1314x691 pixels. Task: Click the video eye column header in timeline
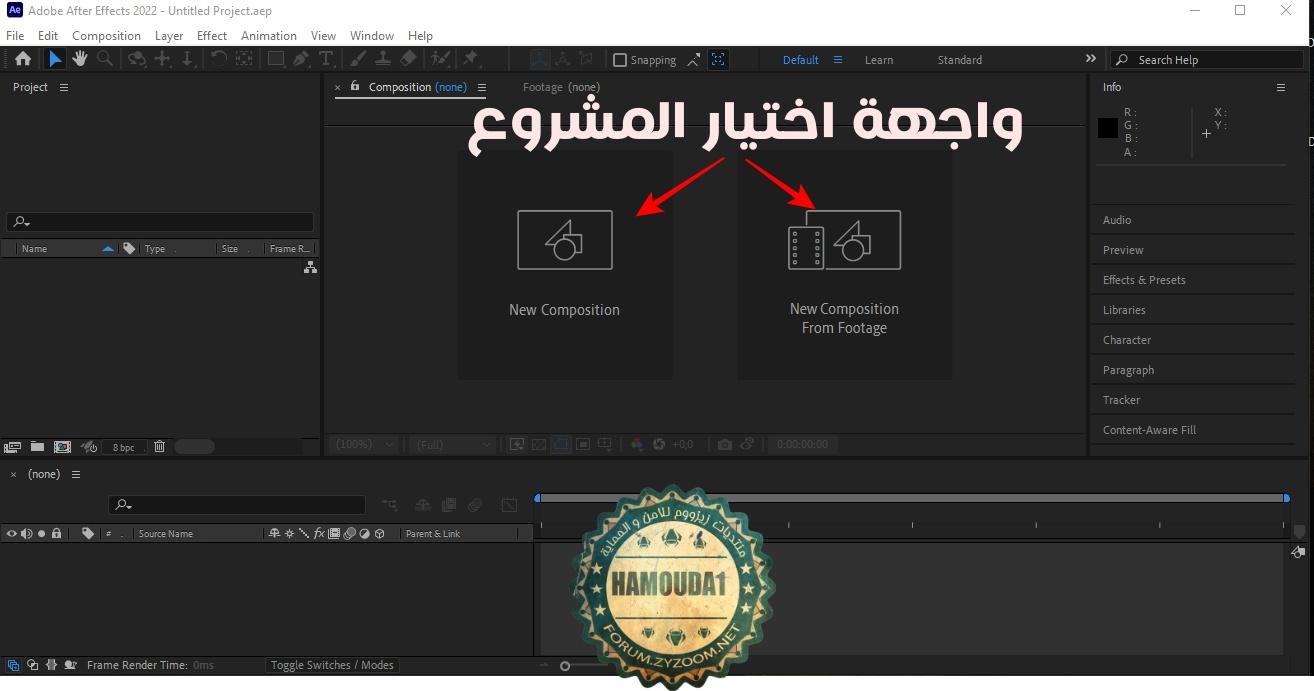click(x=11, y=534)
